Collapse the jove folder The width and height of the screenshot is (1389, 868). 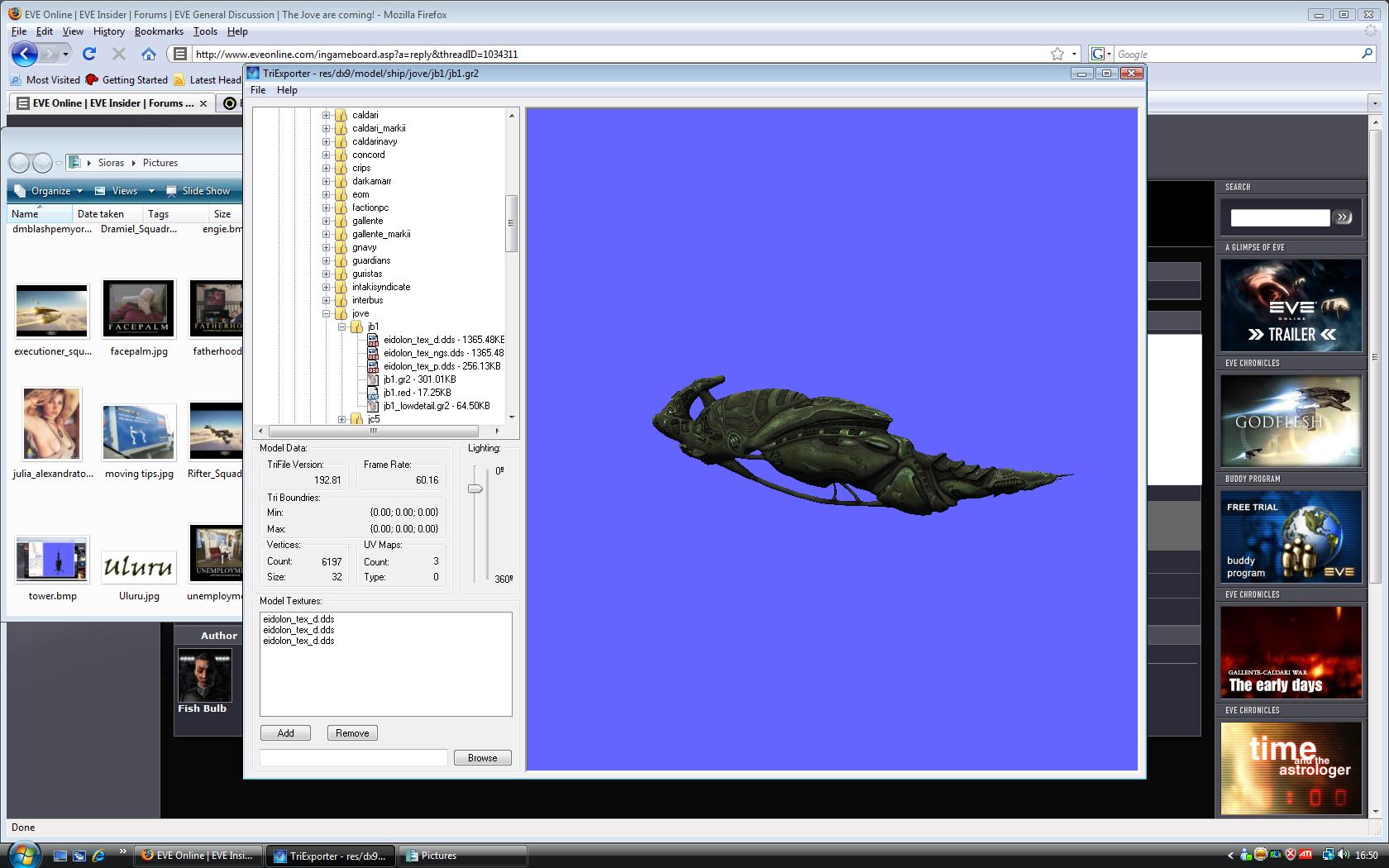click(327, 313)
